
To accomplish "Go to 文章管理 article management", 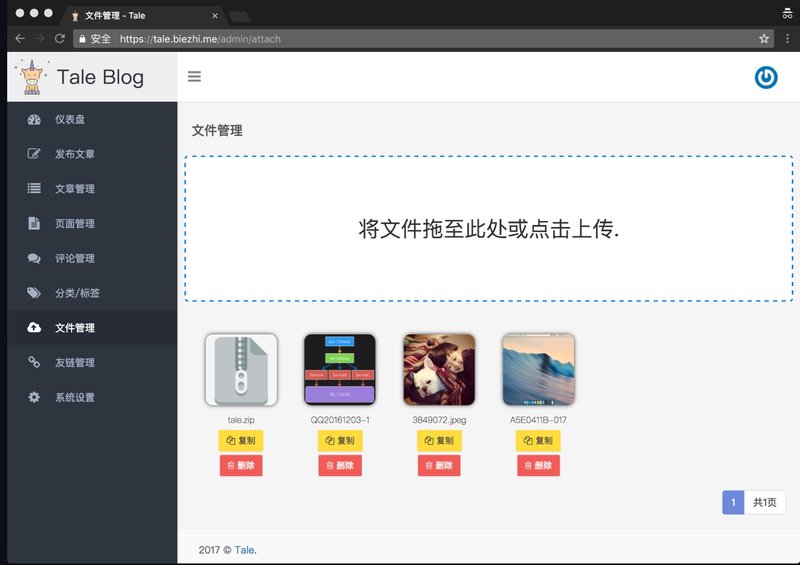I will click(92, 189).
